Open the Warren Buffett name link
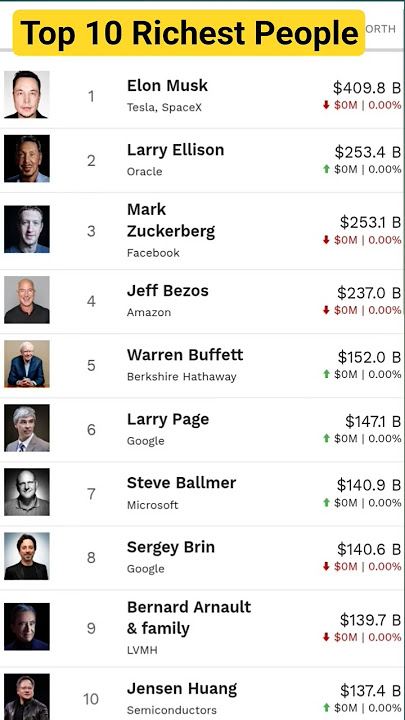Viewport: 405px width, 720px height. 185,354
